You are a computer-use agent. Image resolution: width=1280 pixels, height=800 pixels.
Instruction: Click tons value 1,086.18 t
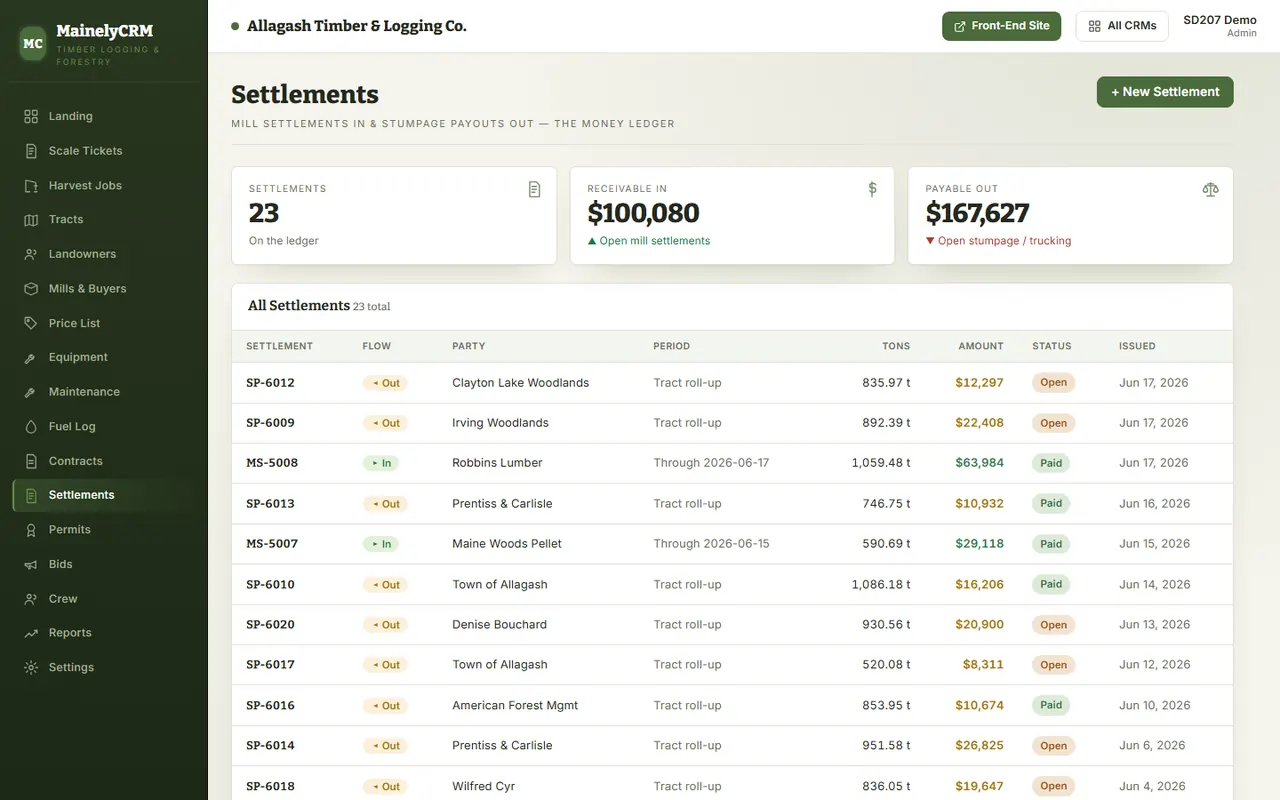(881, 585)
